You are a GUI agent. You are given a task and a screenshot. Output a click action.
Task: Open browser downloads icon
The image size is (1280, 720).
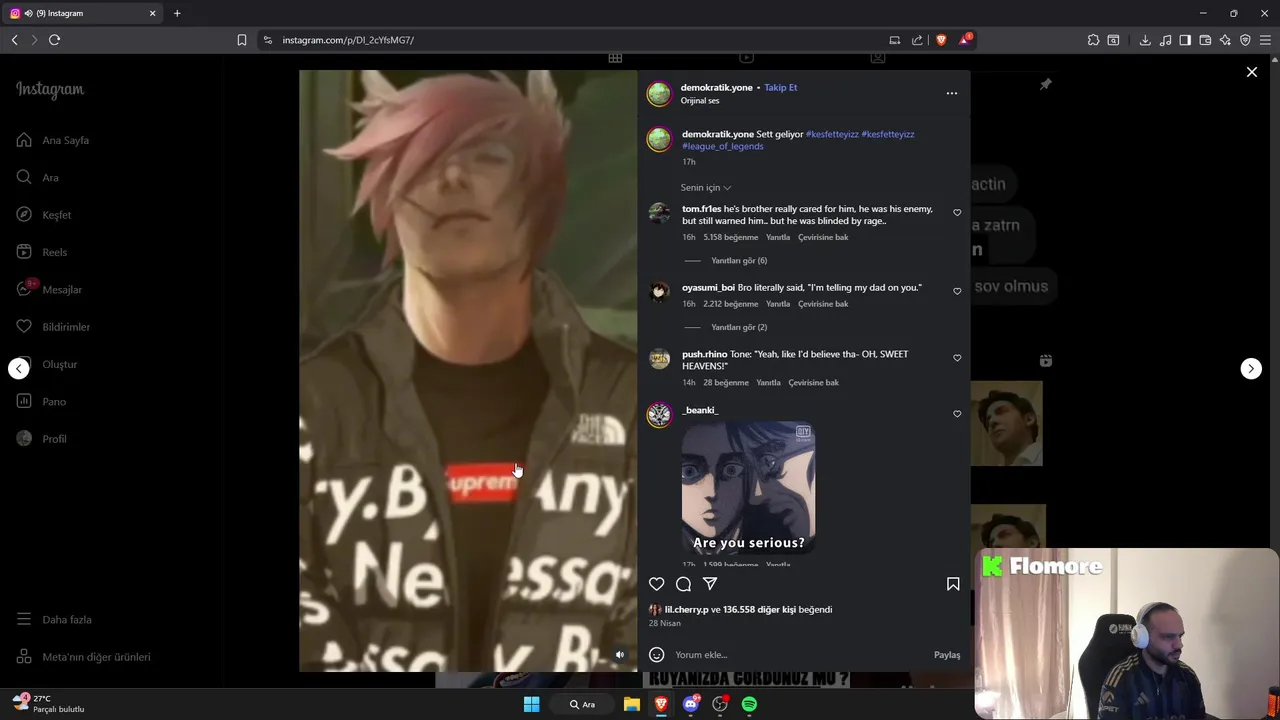(1145, 40)
